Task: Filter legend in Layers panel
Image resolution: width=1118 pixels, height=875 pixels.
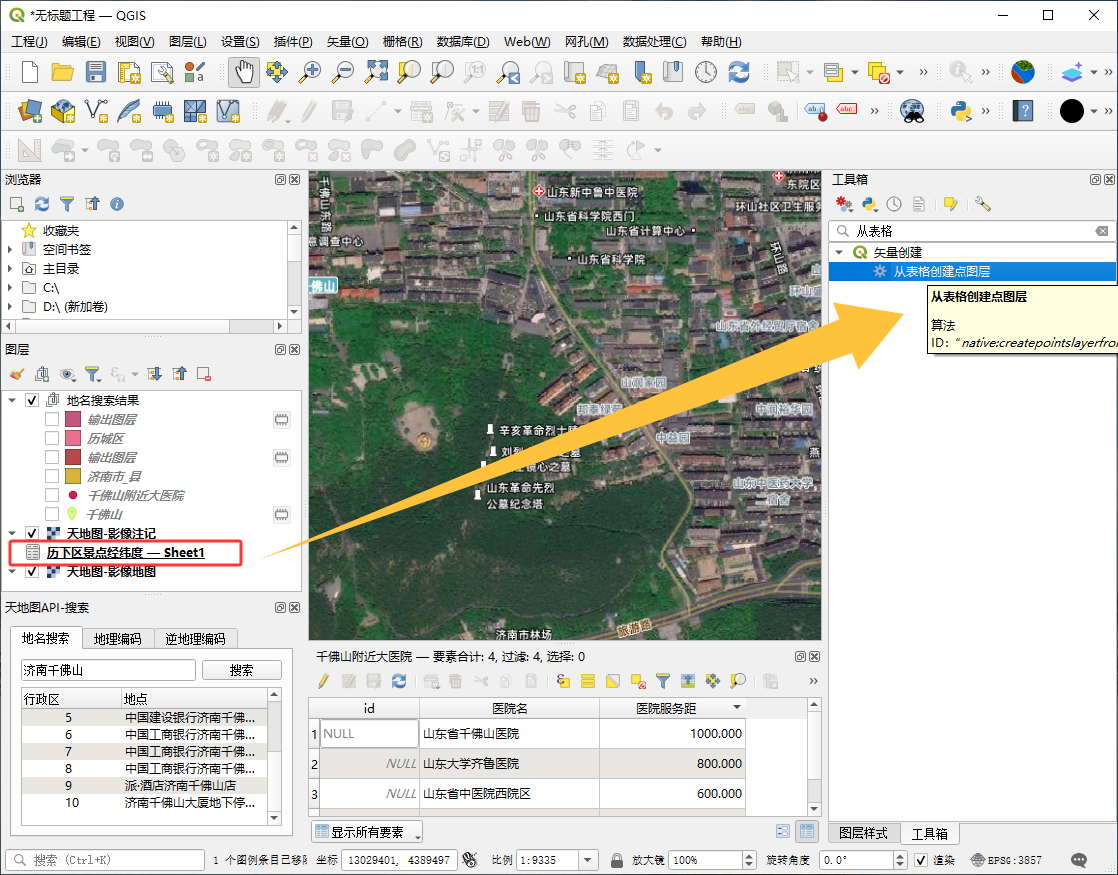Action: [x=92, y=374]
